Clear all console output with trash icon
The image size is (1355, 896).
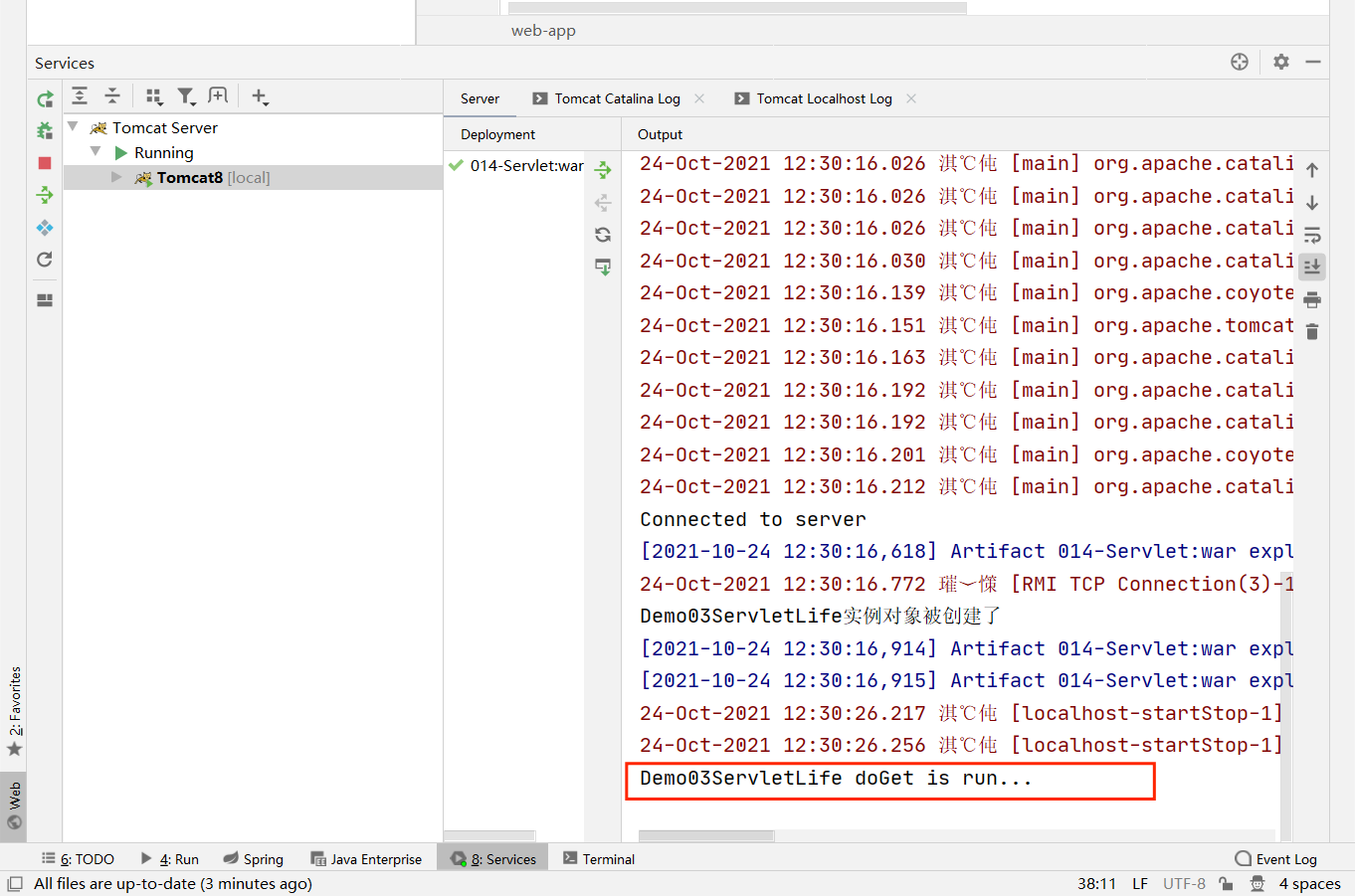click(1312, 331)
